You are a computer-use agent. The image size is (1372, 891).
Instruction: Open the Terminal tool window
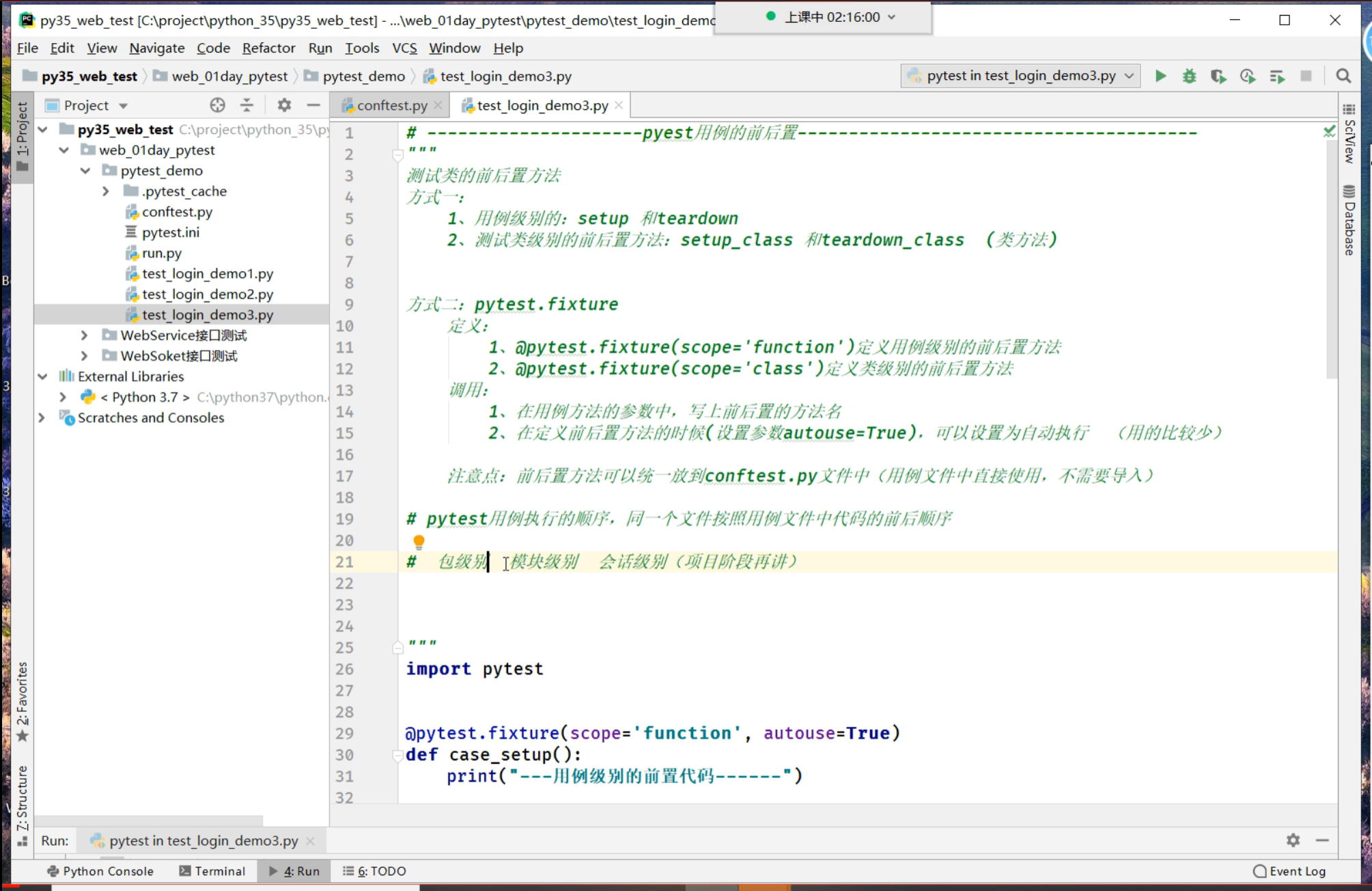pos(212,871)
